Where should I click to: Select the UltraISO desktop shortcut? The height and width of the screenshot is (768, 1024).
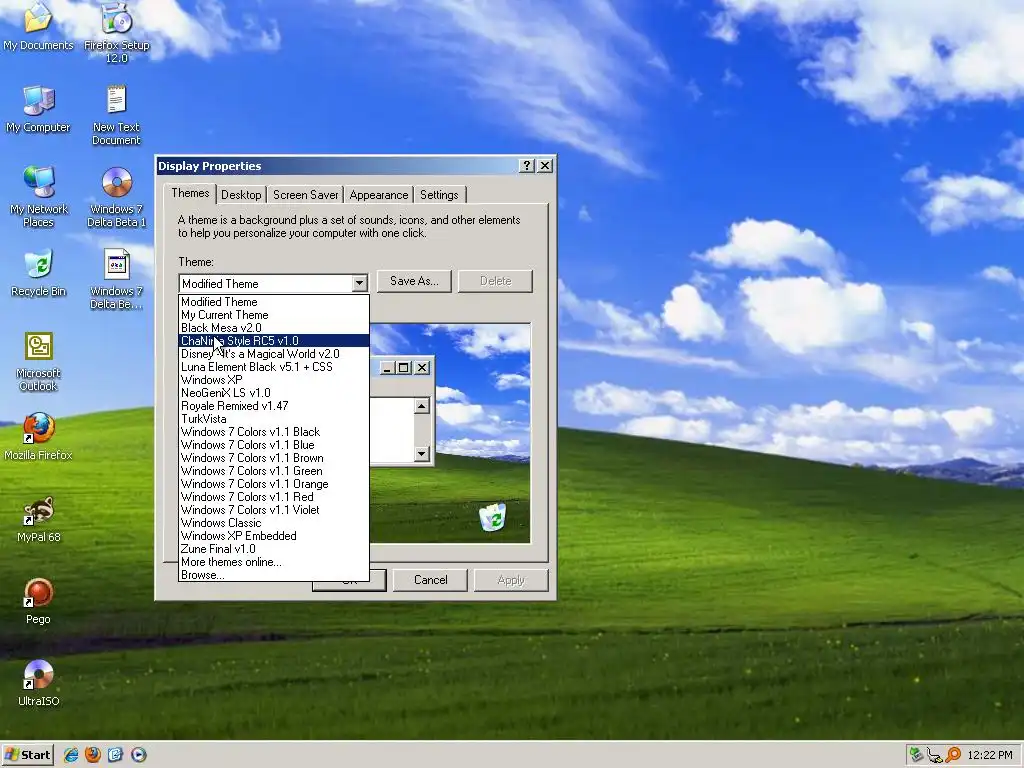coord(39,683)
